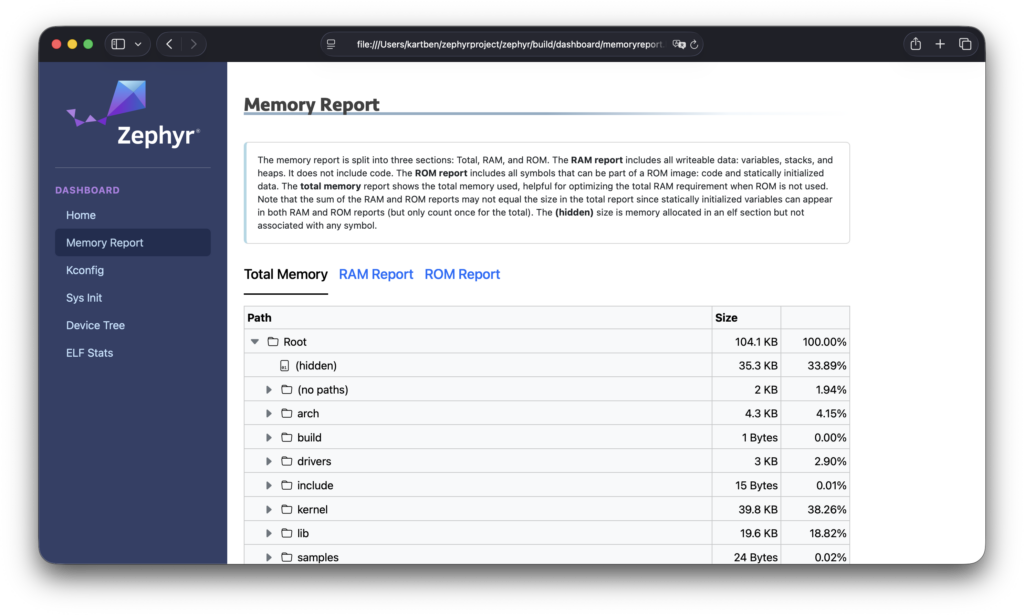1024x615 pixels.
Task: Click the reload page icon
Action: (694, 44)
